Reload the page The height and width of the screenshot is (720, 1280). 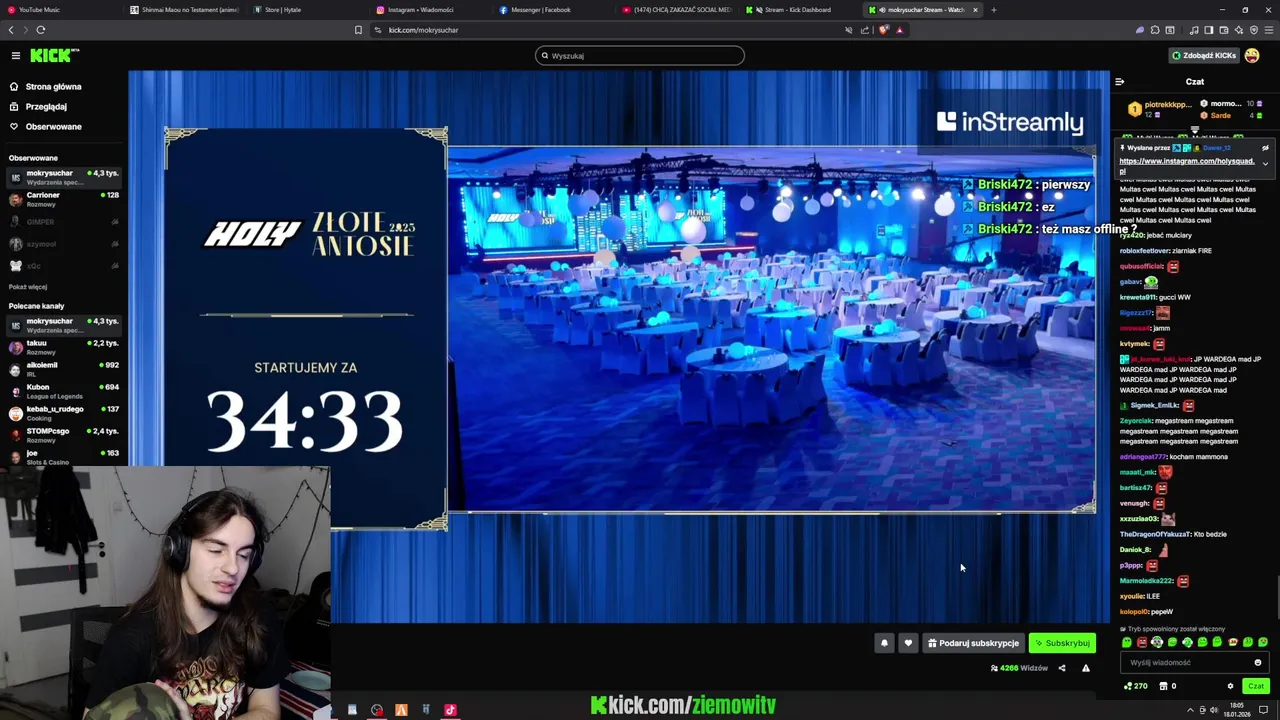41,30
